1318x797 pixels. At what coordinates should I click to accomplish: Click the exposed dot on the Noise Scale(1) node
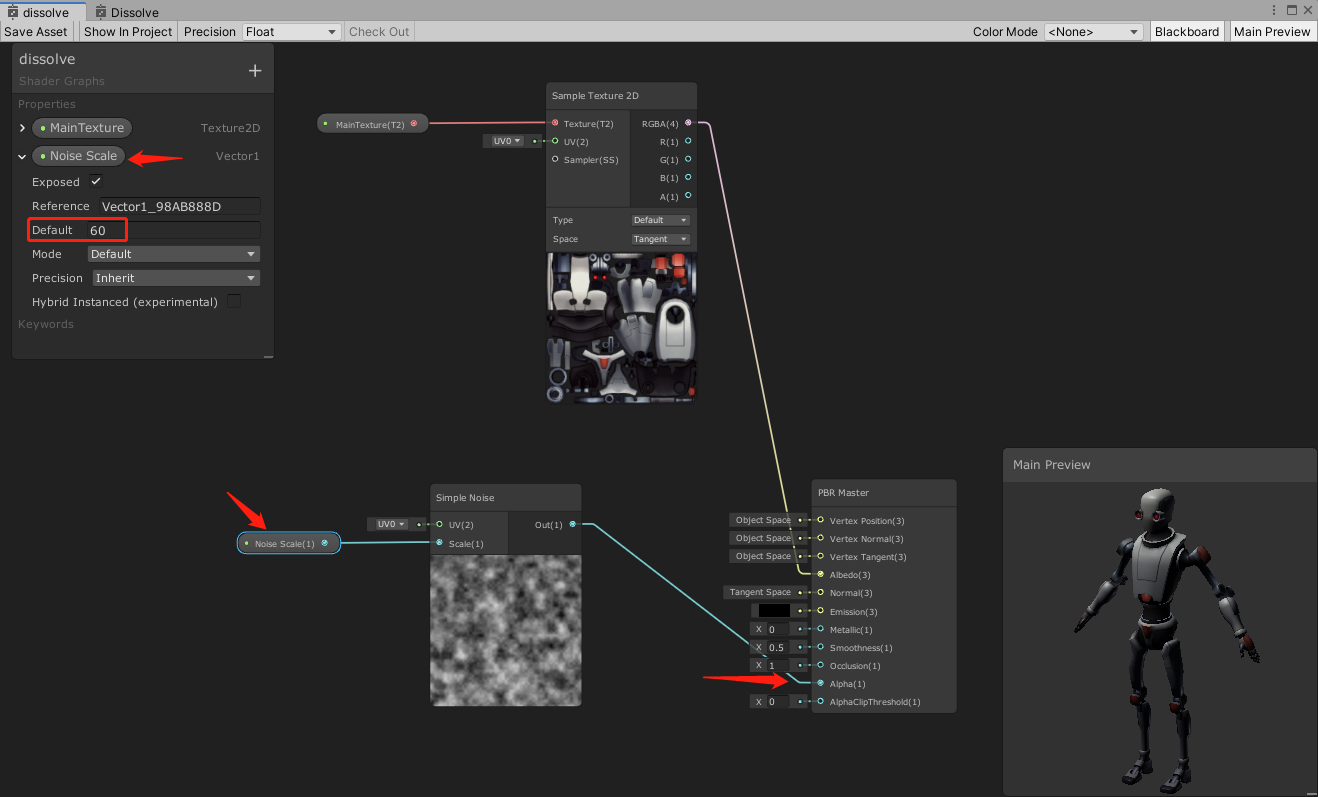pos(323,543)
